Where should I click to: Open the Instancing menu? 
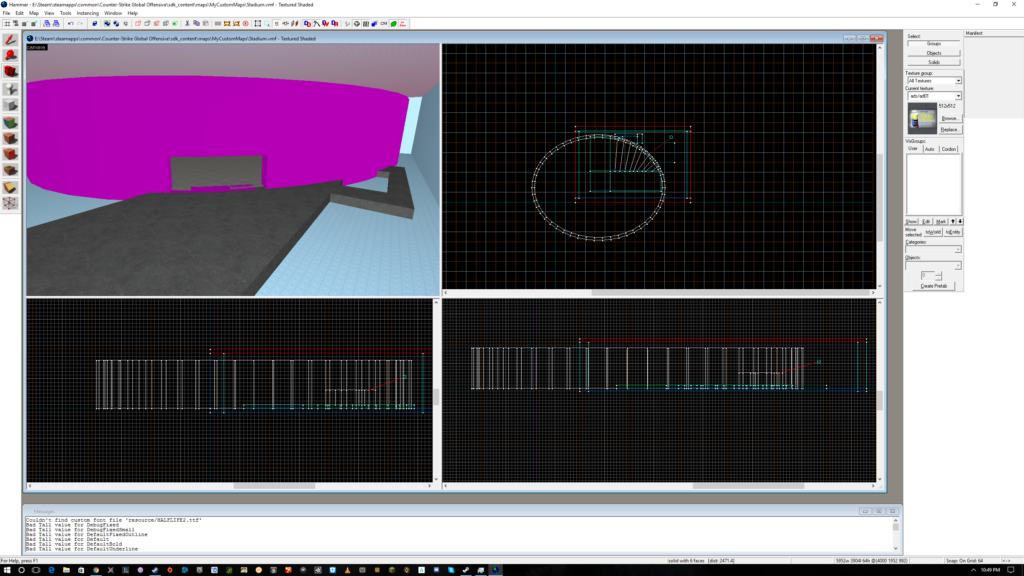pos(88,13)
